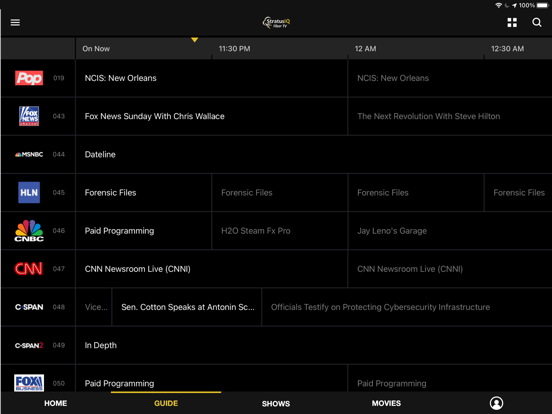This screenshot has height=414, width=552.
Task: Select channel number 048
Action: [59, 307]
